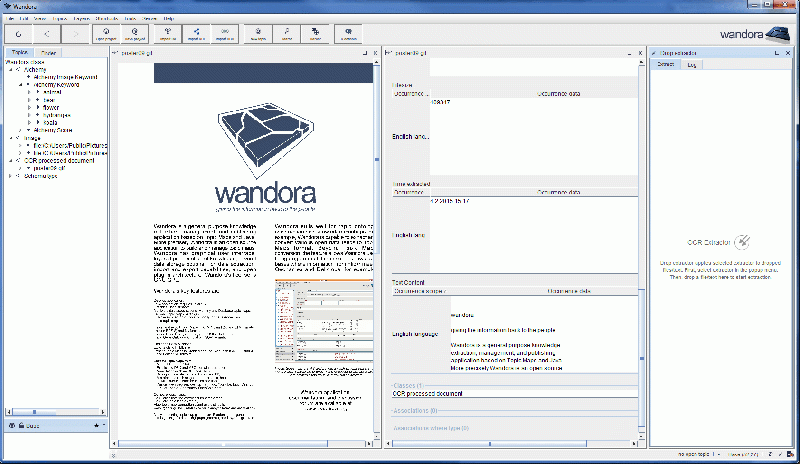This screenshot has height=464, width=800.
Task: Open the Help menu
Action: (x=168, y=18)
